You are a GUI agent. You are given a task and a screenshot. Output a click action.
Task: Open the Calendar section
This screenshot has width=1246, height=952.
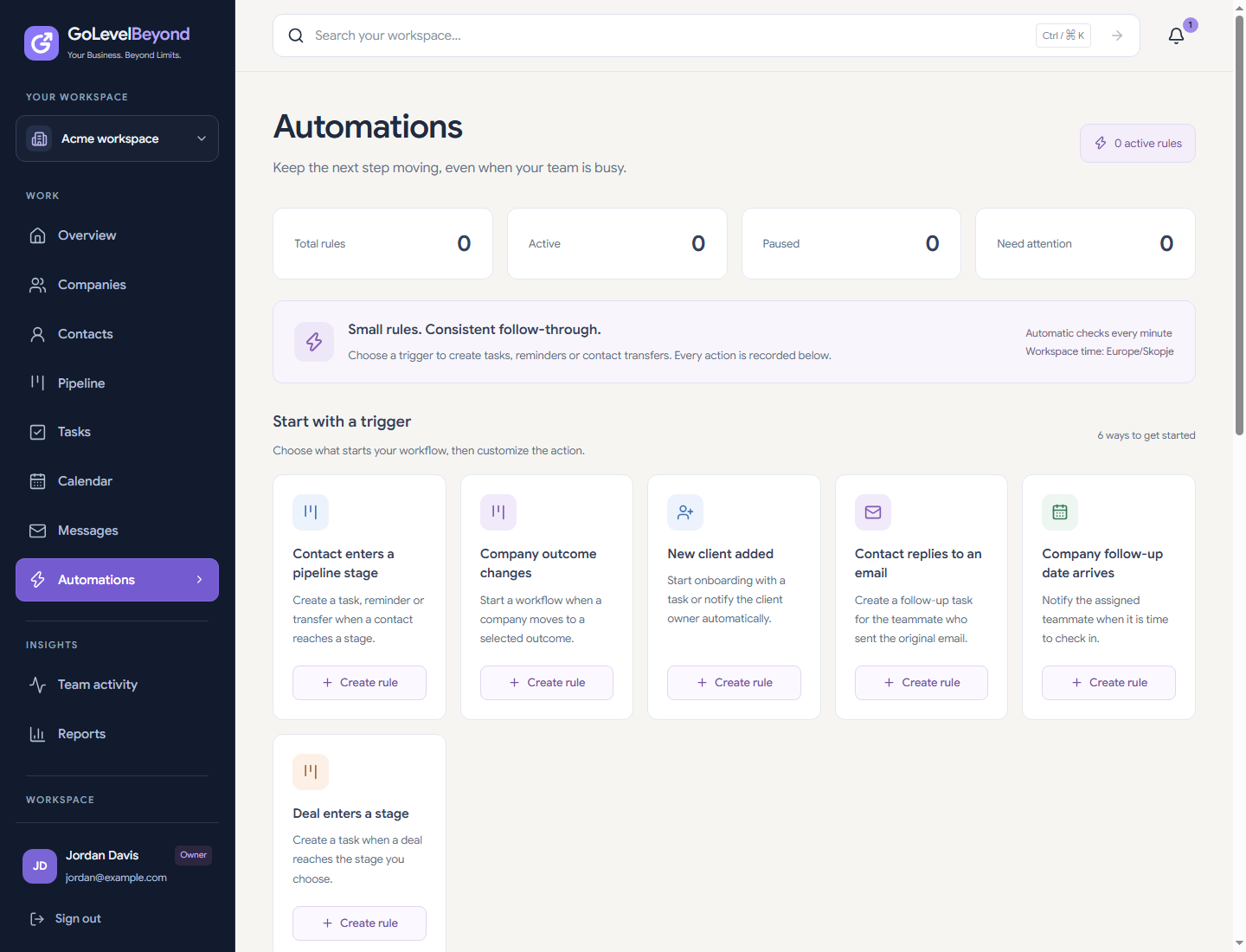117,481
